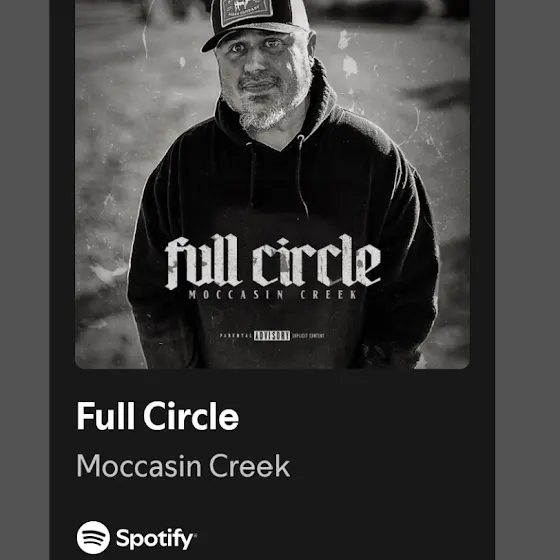560x560 pixels.
Task: Click the round Spotify logo icon
Action: point(93,537)
